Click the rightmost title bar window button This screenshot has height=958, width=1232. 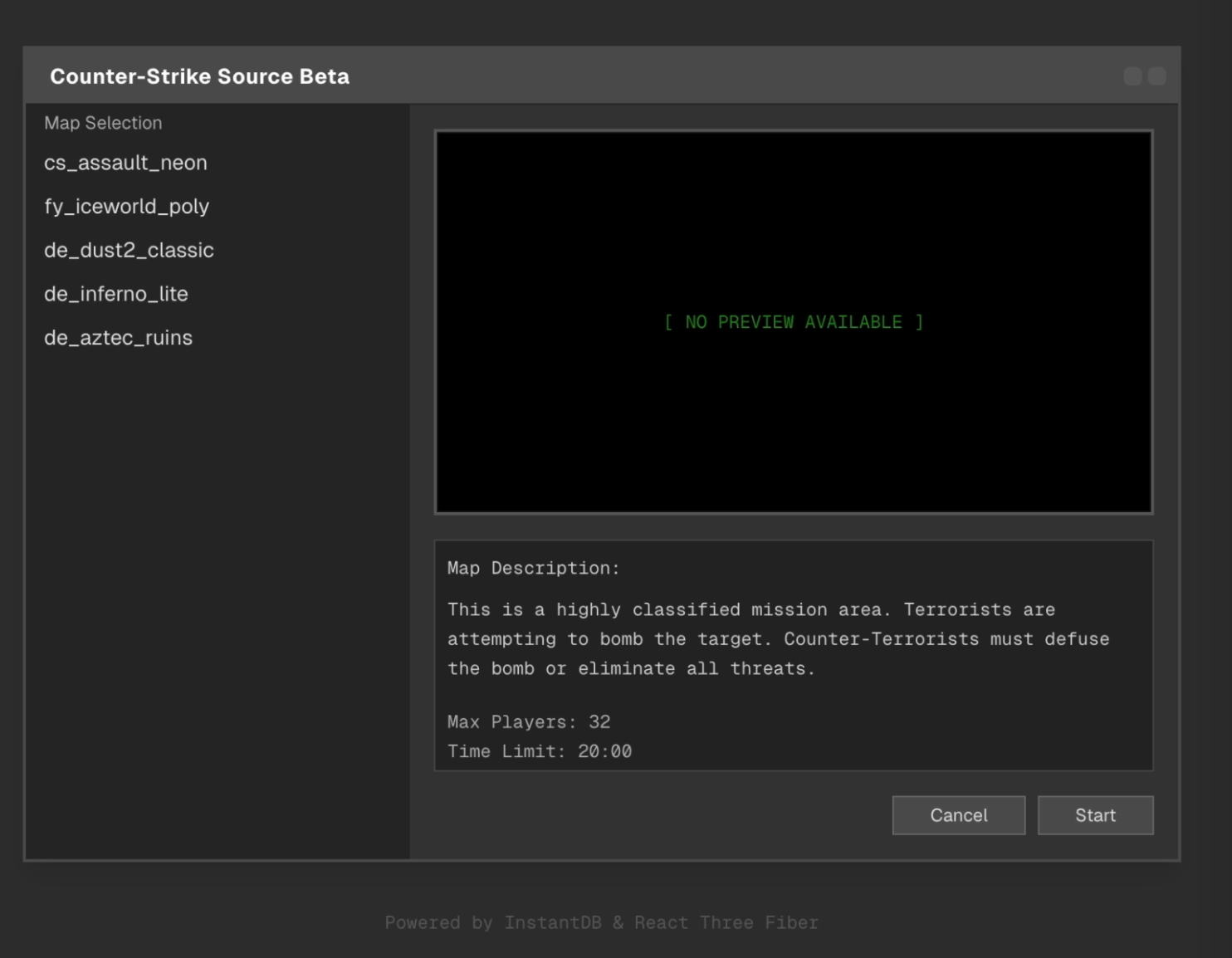click(x=1157, y=76)
